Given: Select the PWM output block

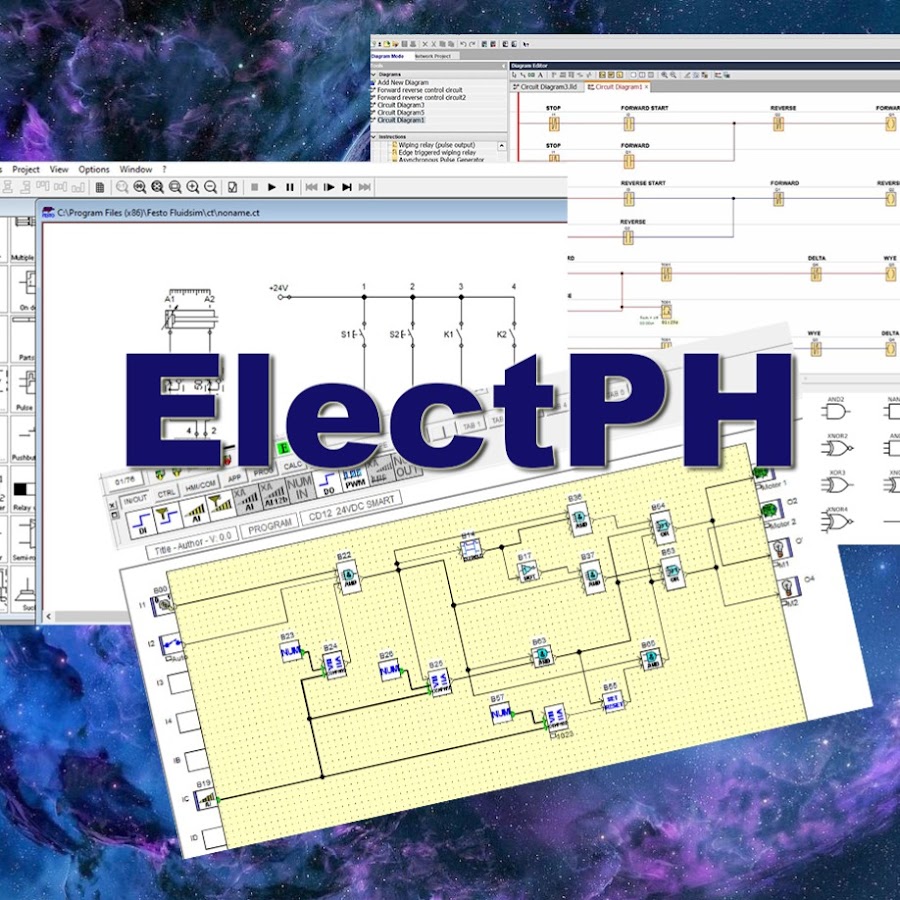Looking at the screenshot, I should point(354,478).
